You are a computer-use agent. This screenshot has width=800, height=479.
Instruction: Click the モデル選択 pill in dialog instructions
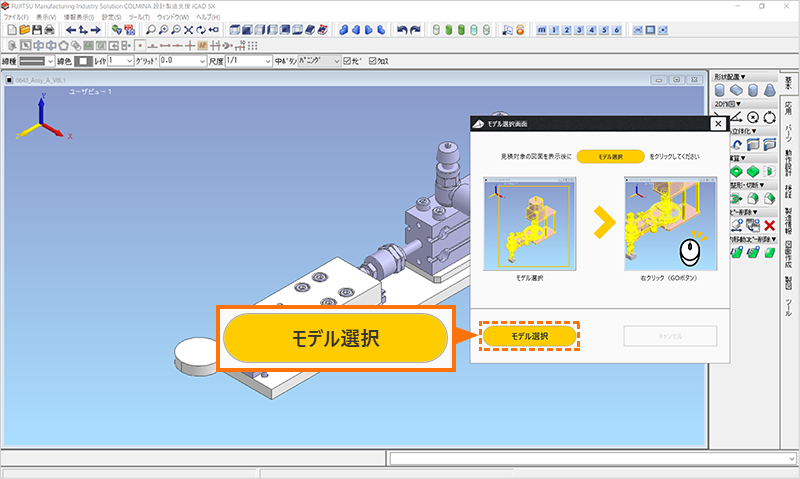[610, 157]
